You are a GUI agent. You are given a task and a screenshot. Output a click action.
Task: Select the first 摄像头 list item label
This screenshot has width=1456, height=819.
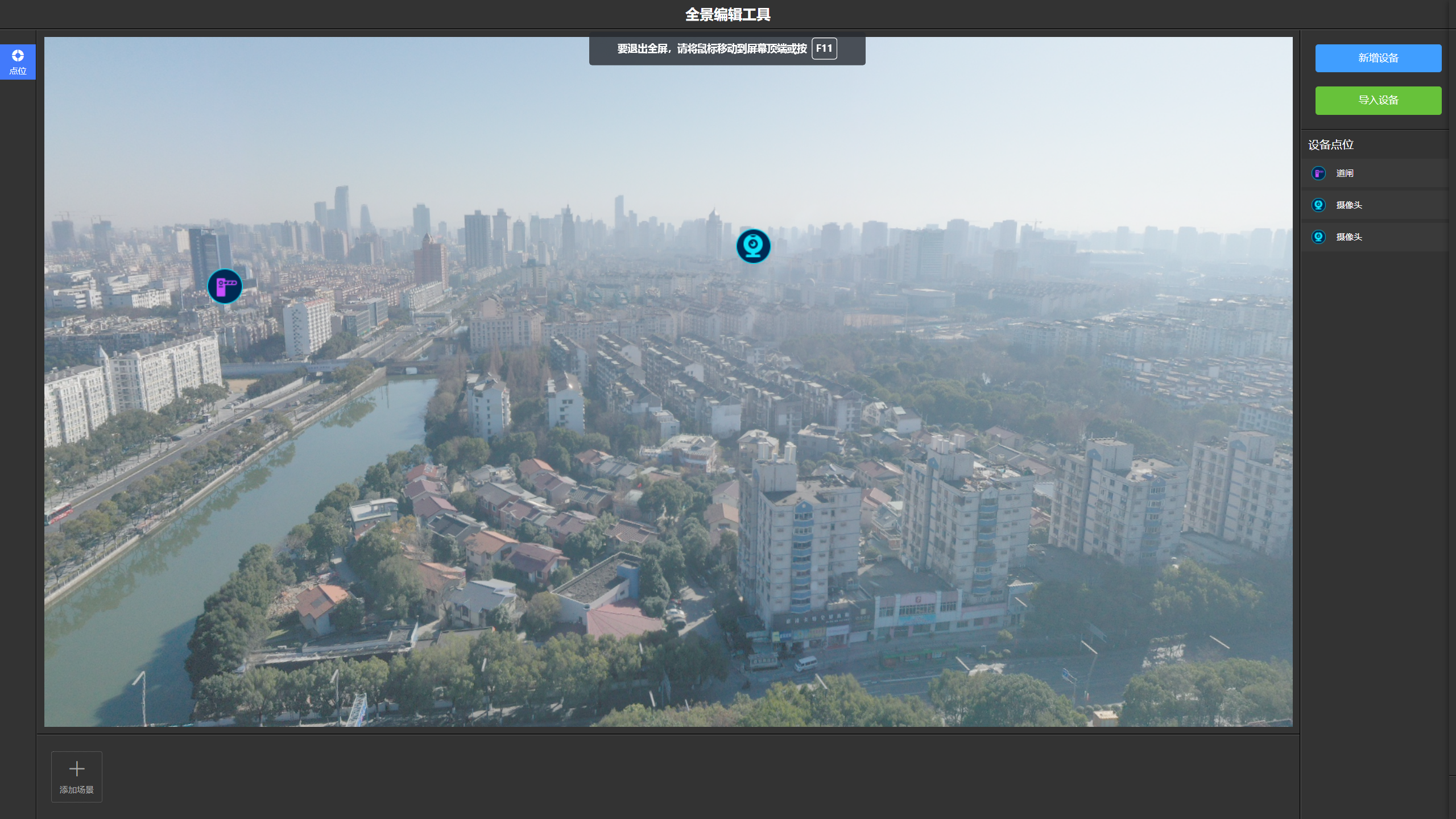(x=1349, y=205)
